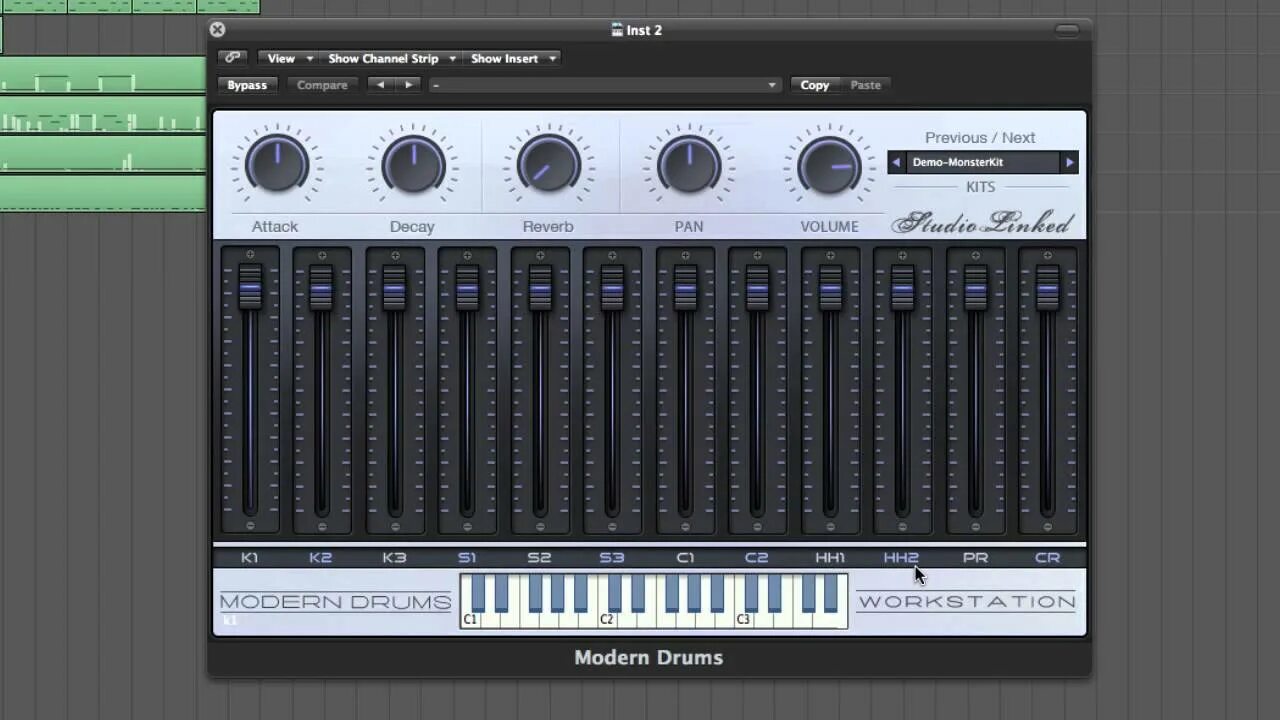Go to previous preset arrow in header
This screenshot has width=1280, height=720.
(x=380, y=85)
